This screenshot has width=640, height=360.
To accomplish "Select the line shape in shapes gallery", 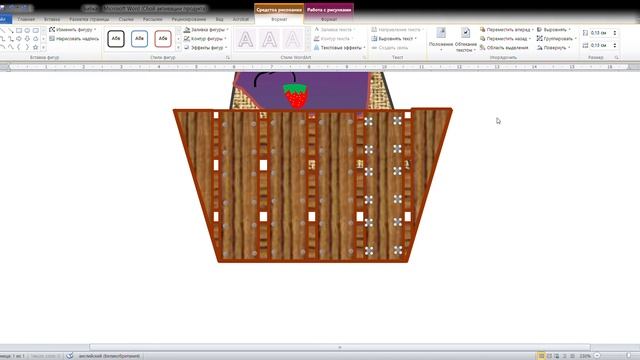I will coord(2,31).
